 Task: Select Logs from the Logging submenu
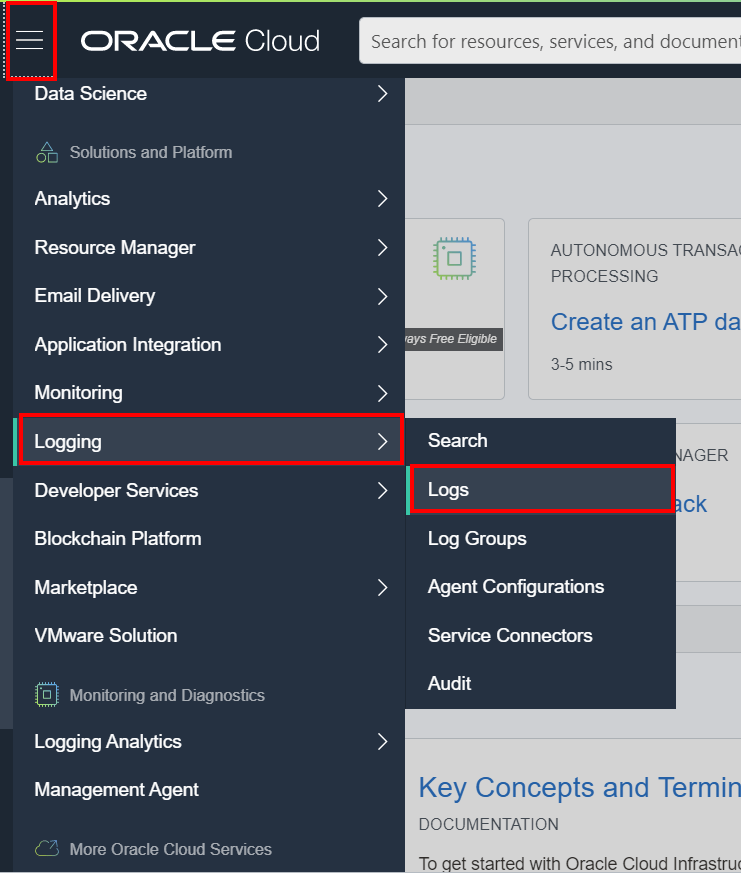[448, 490]
